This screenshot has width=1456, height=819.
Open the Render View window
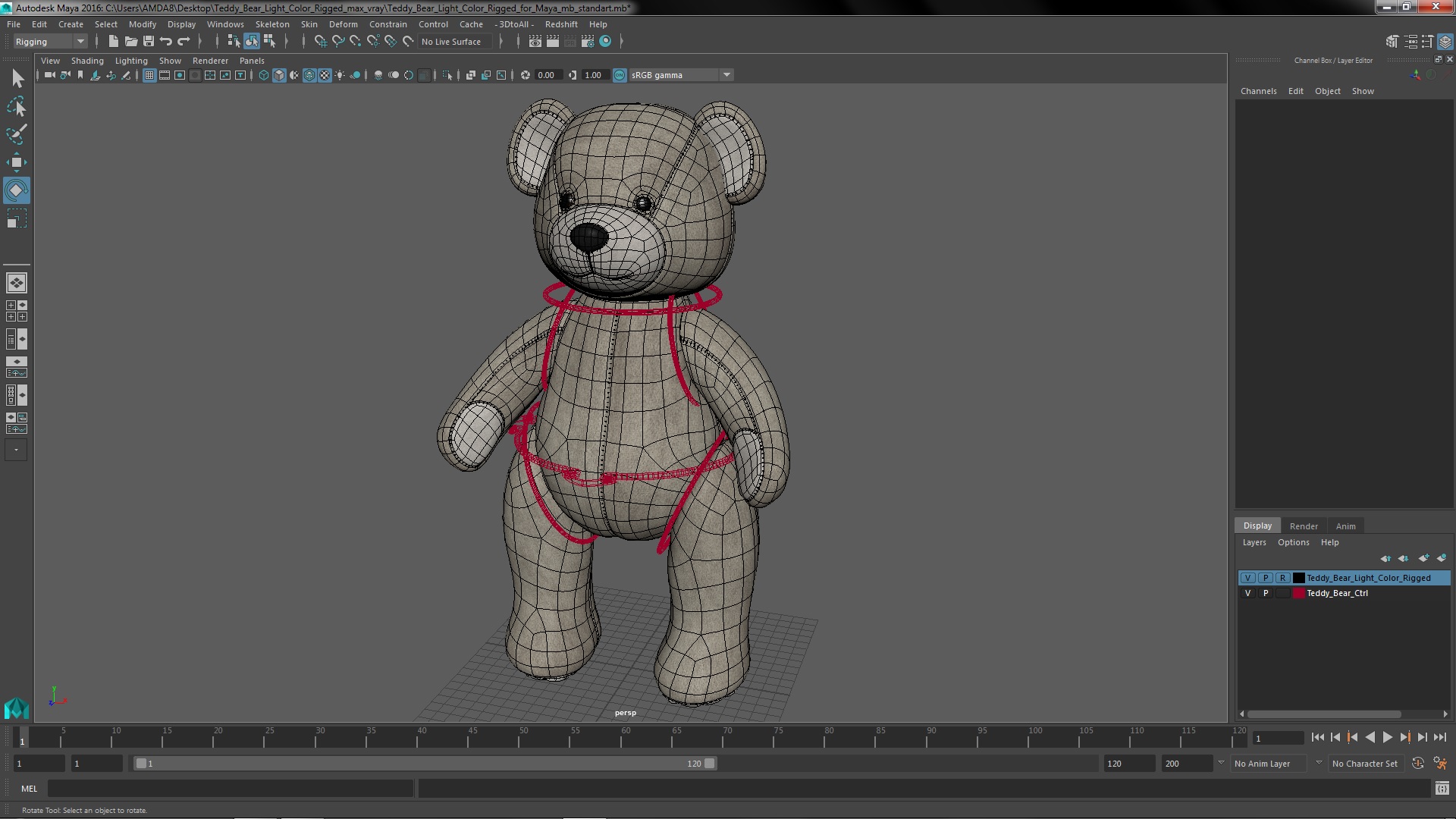(x=535, y=42)
